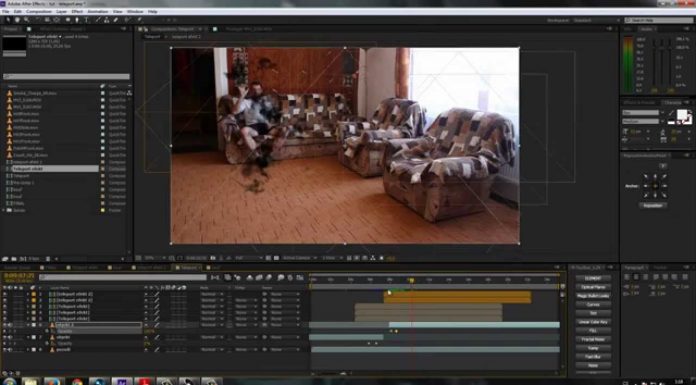
Task: Click the Fast Blur toolbox button
Action: [593, 357]
